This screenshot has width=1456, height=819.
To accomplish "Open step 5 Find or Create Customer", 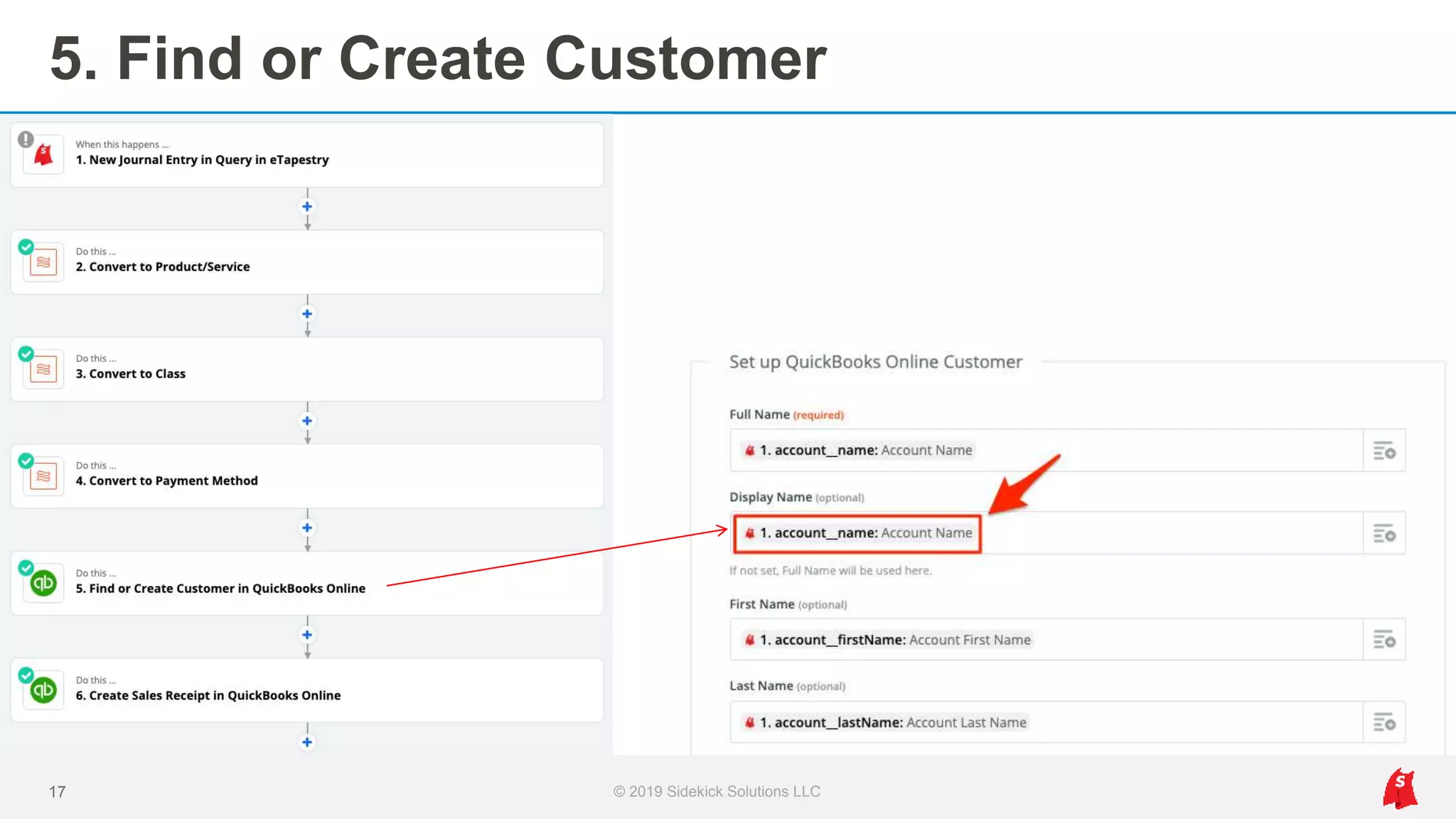I will tap(307, 583).
